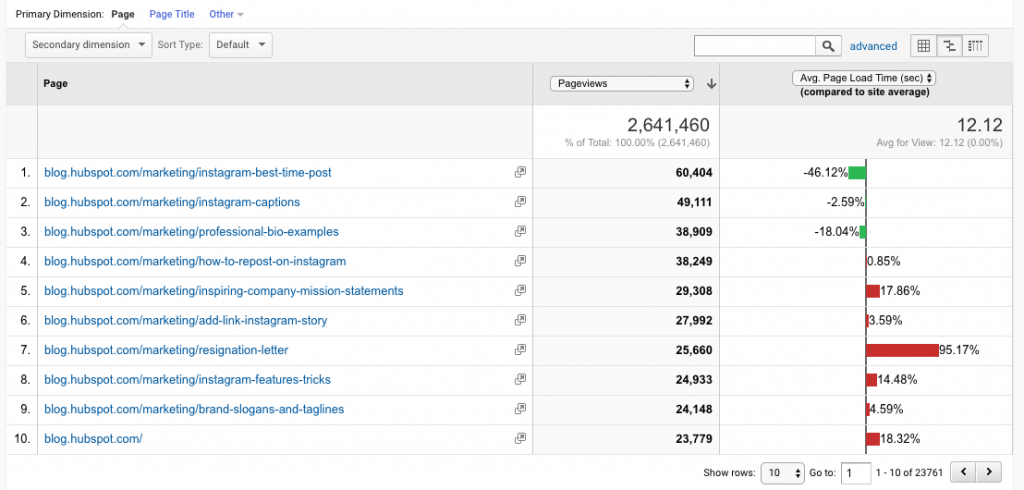Change the Show rows count dropdown

[x=782, y=472]
